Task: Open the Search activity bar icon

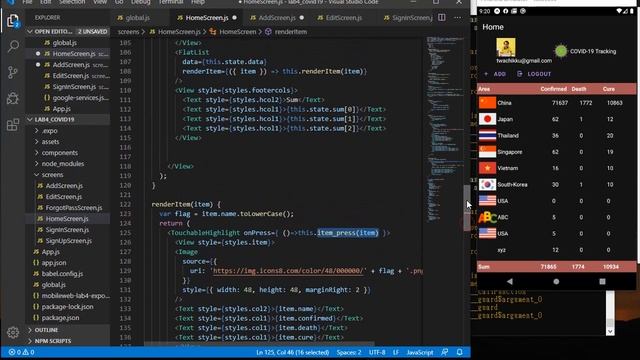Action: click(13, 46)
